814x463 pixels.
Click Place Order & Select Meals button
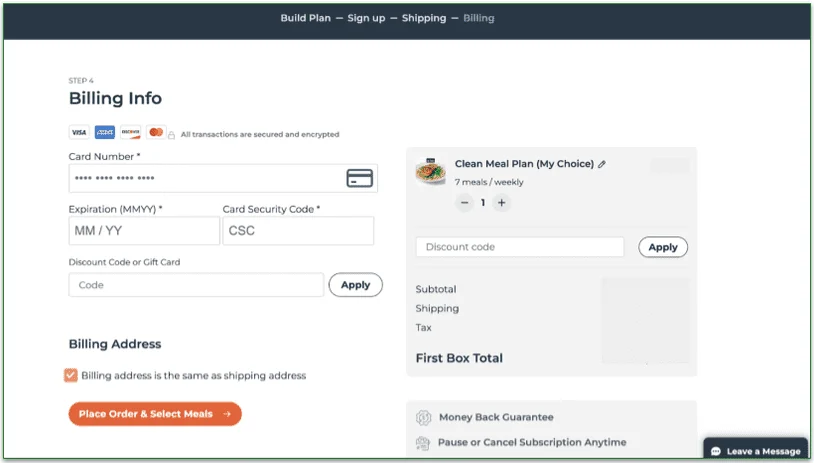point(155,414)
